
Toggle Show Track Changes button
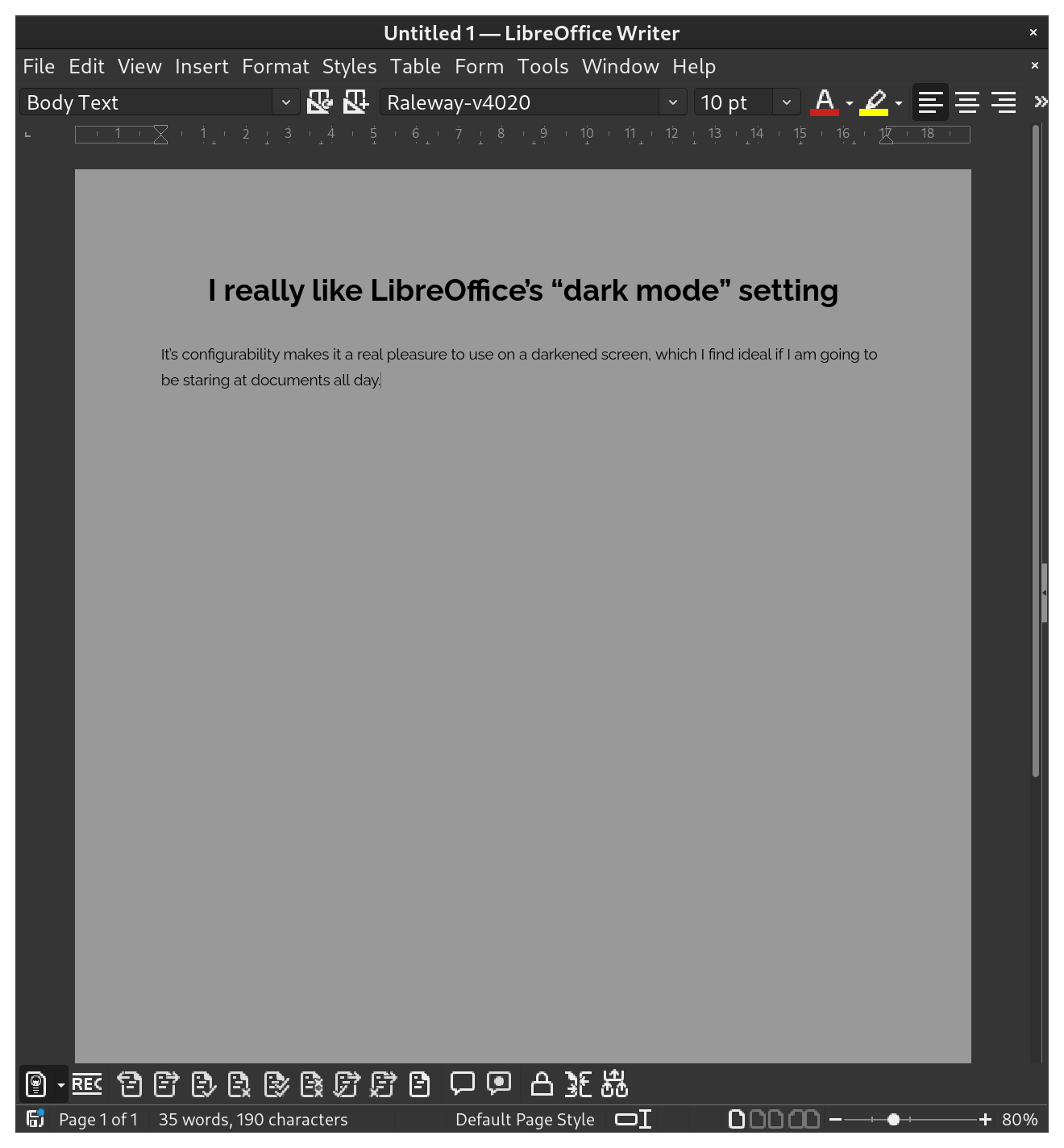[36, 1084]
